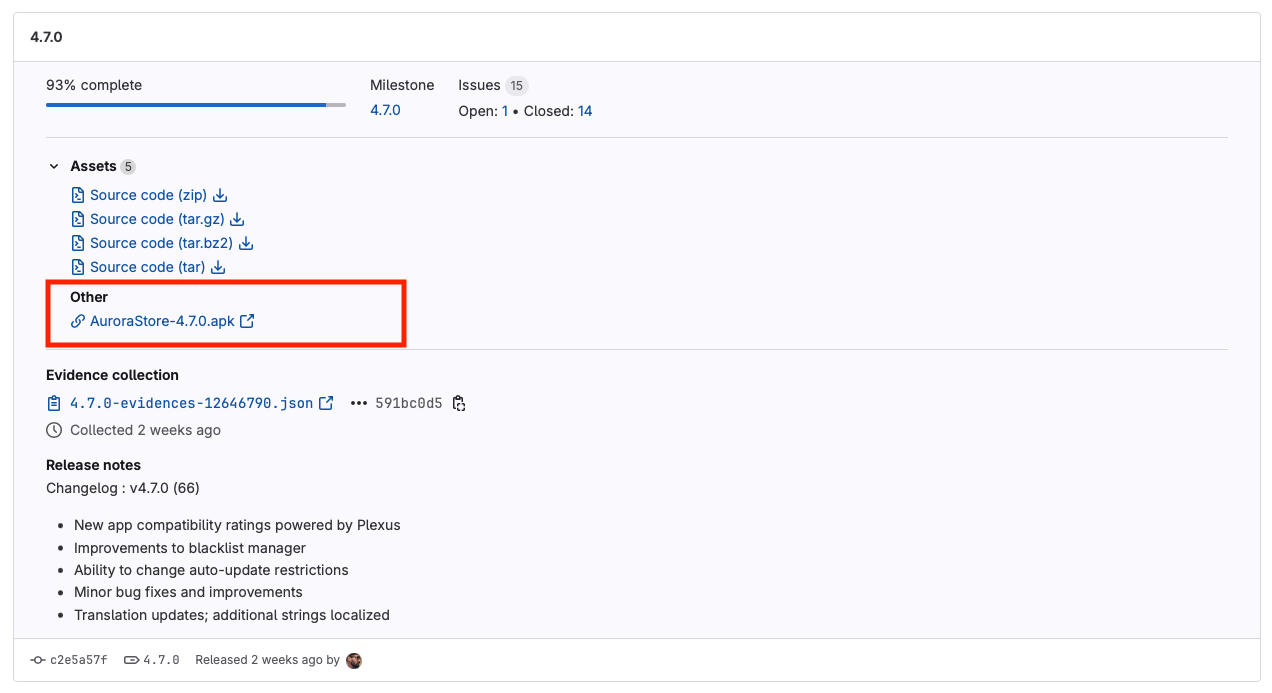The width and height of the screenshot is (1272, 693).
Task: Open the 4.7.0 milestone link
Action: (385, 110)
